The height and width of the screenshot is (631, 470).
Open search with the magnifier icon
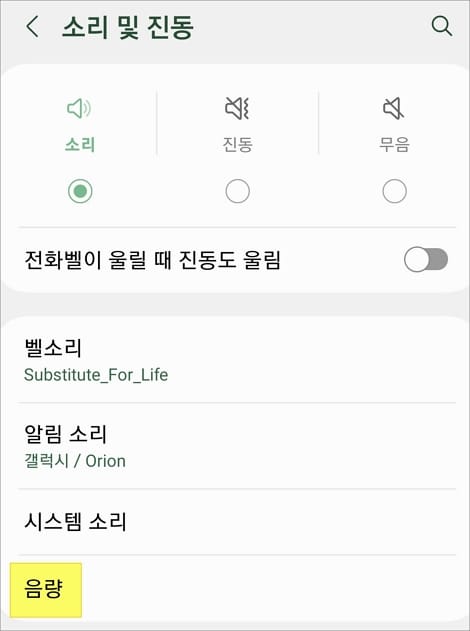(x=441, y=27)
